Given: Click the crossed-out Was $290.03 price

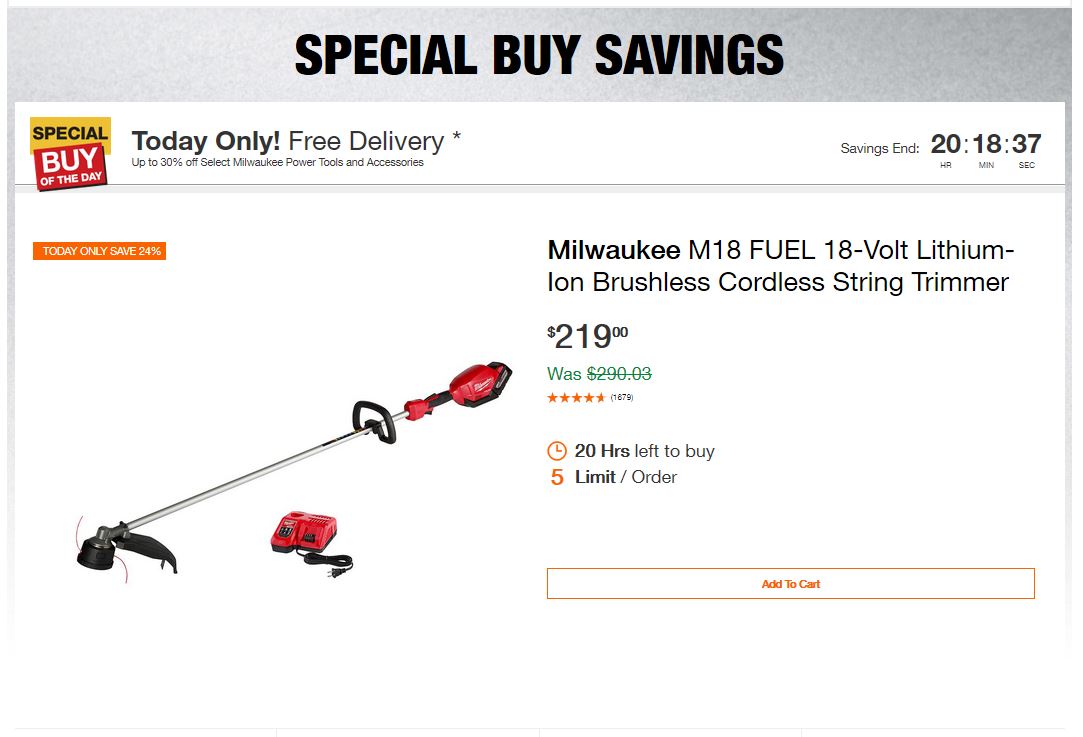Looking at the screenshot, I should pyautogui.click(x=599, y=374).
